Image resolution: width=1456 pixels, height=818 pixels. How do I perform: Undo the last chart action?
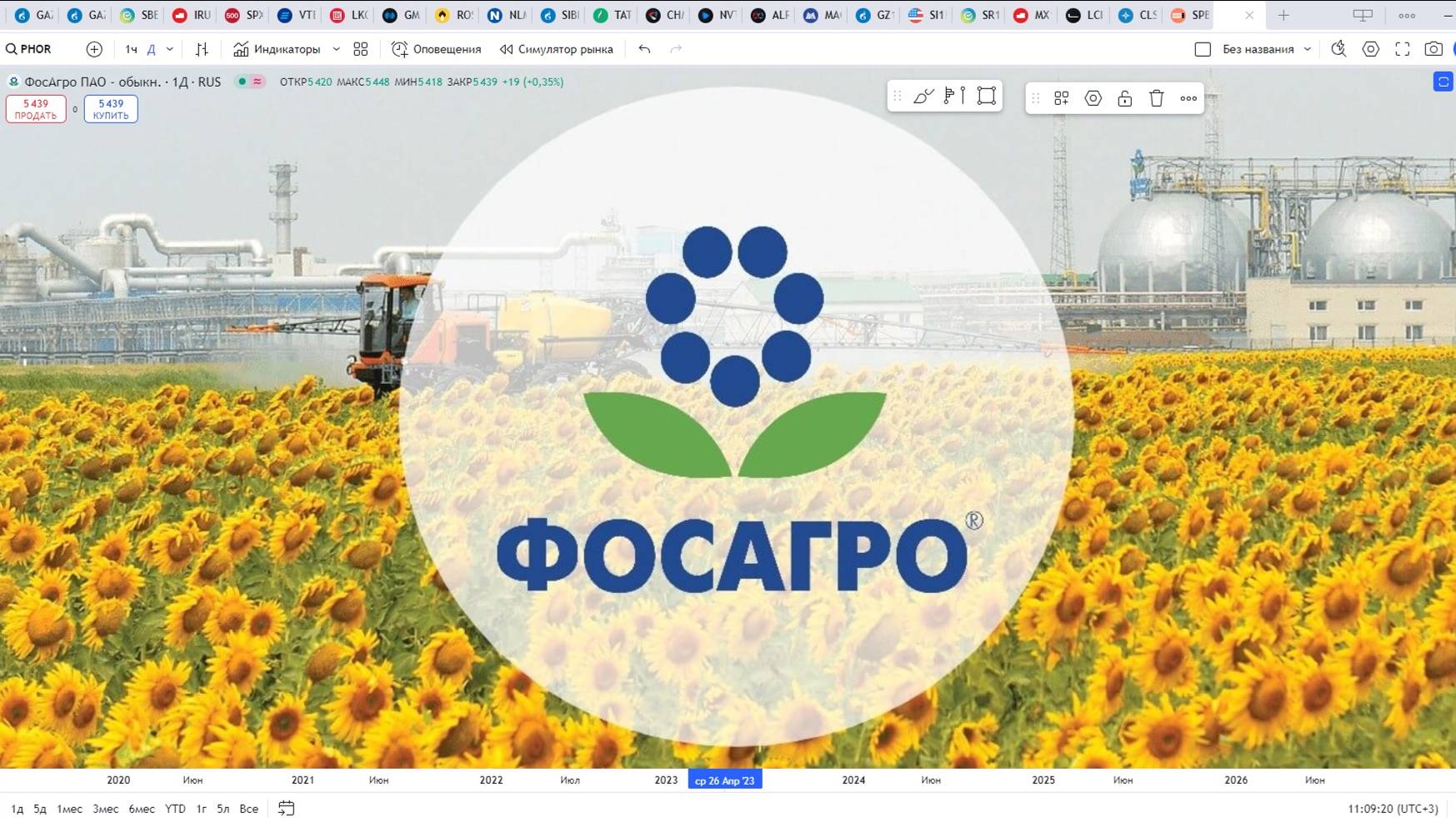[x=644, y=49]
